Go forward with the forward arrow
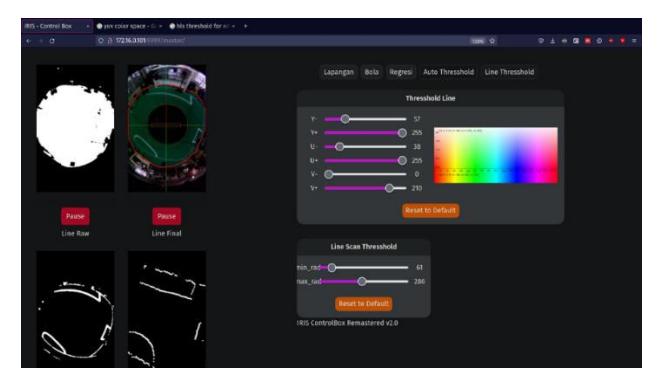Image resolution: width=657 pixels, height=377 pixels. pyautogui.click(x=41, y=41)
